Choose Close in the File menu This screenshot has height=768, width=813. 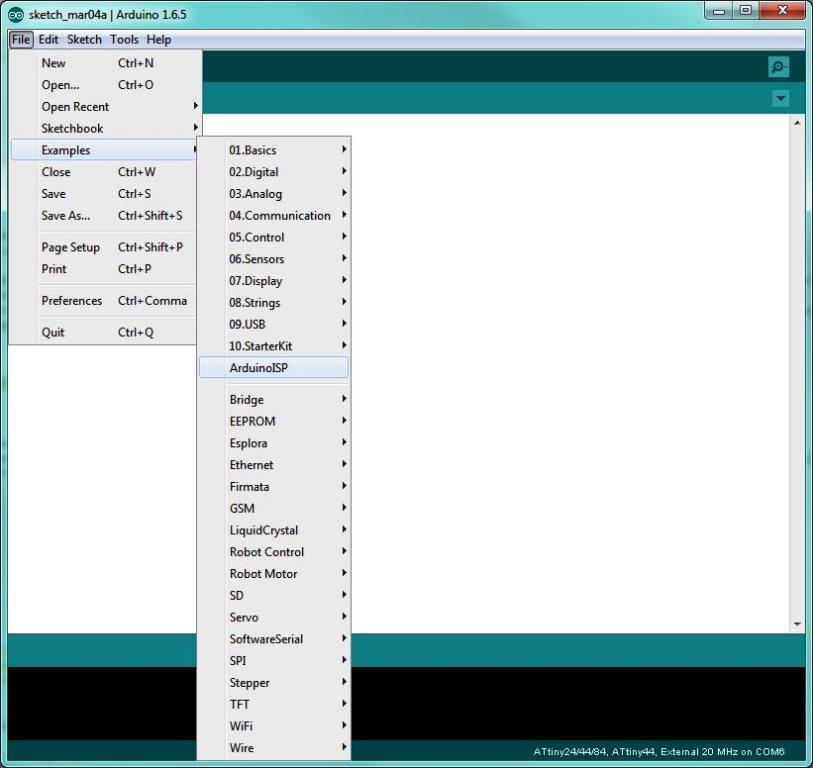104,172
